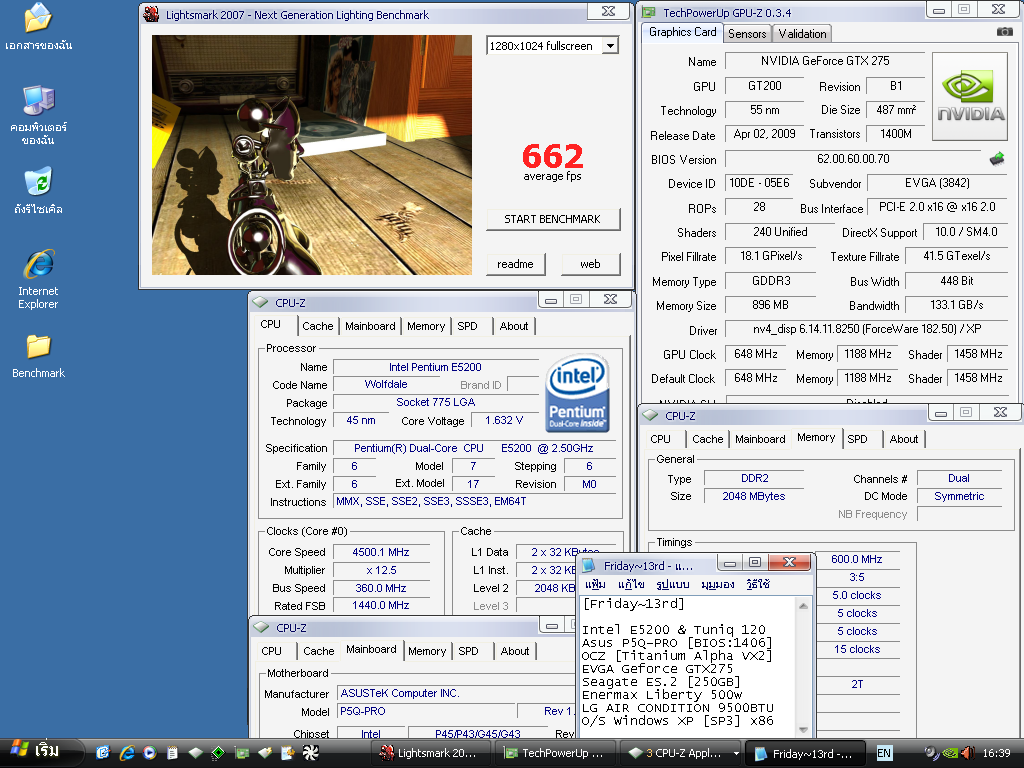Open first Thai File menu in Notepad
The image size is (1024, 768).
596,584
